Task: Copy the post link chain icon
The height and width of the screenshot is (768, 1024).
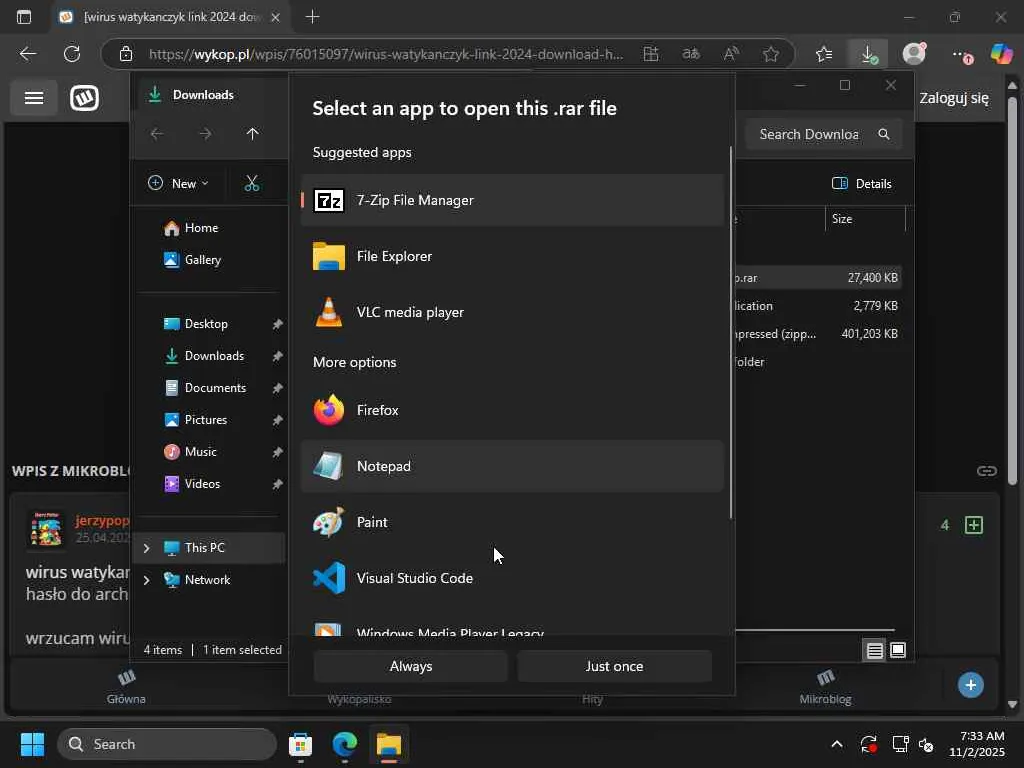Action: click(987, 471)
